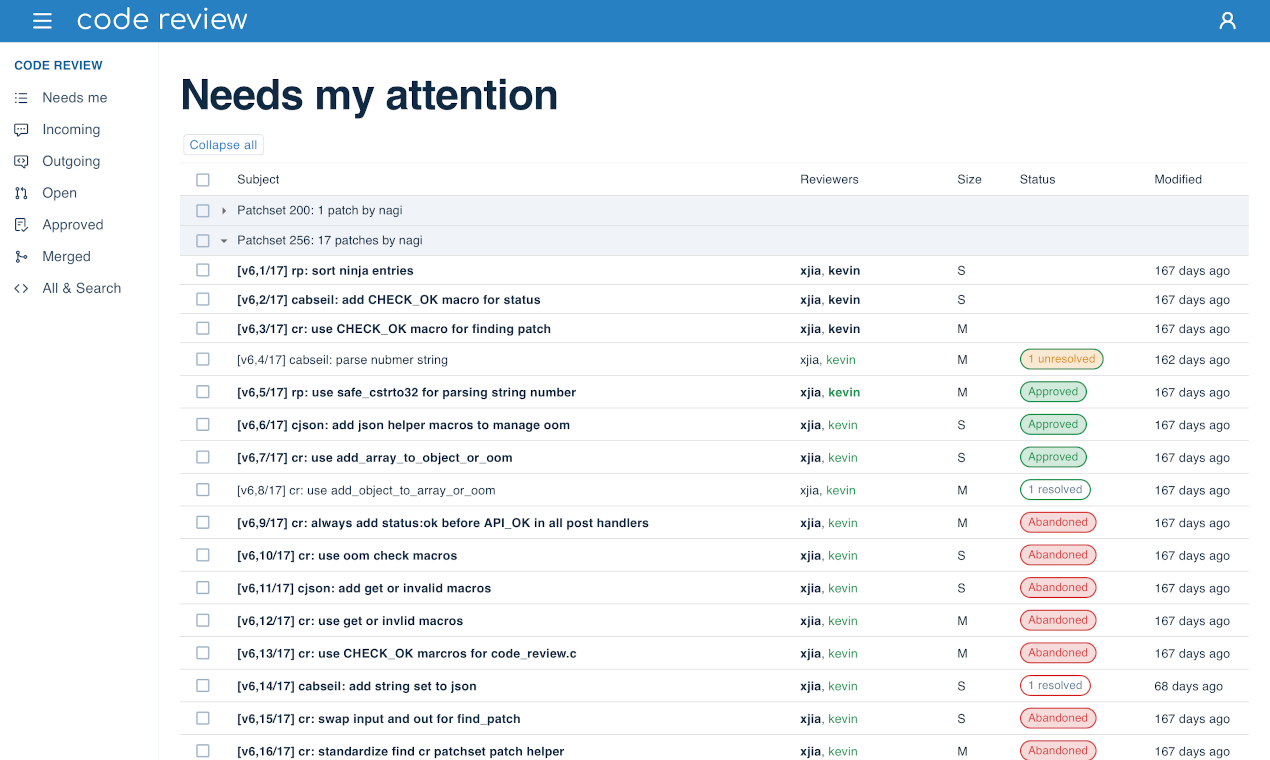Click Approved badge on [v6,5/17] row
The width and height of the screenshot is (1270, 760).
pos(1053,392)
